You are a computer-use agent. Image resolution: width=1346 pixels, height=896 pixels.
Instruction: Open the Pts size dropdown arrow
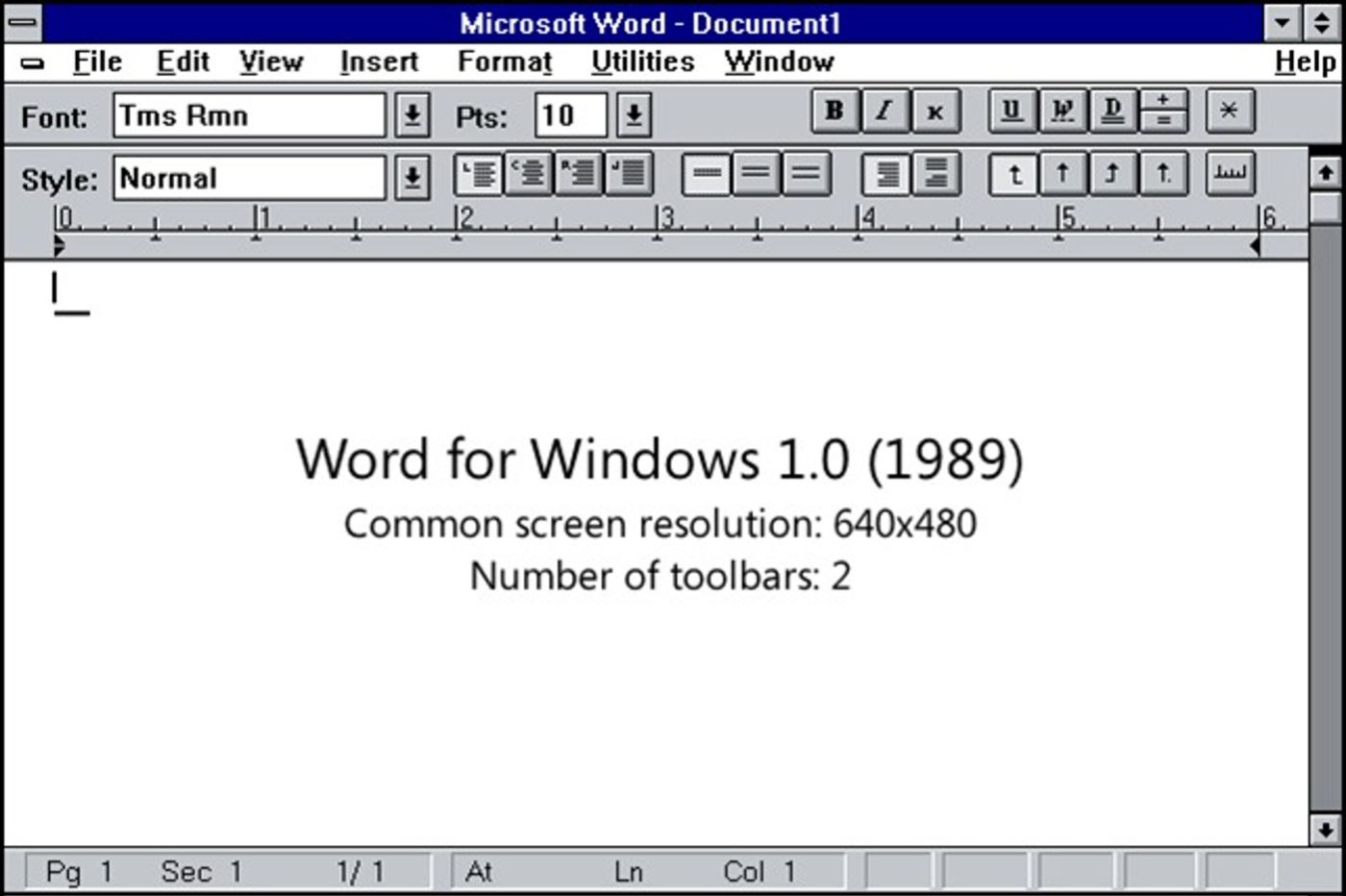pyautogui.click(x=634, y=115)
